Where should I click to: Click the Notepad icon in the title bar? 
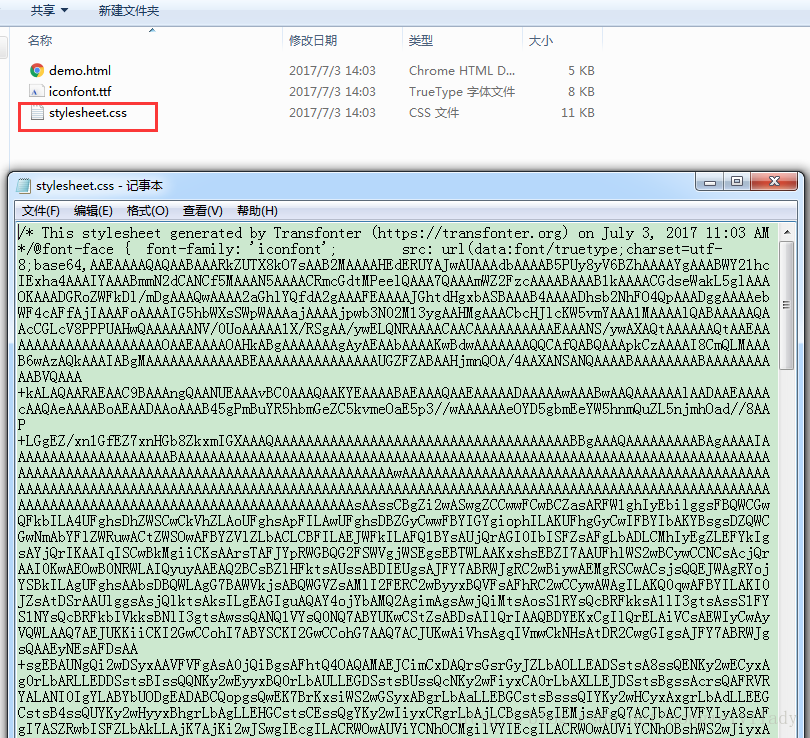[x=23, y=185]
